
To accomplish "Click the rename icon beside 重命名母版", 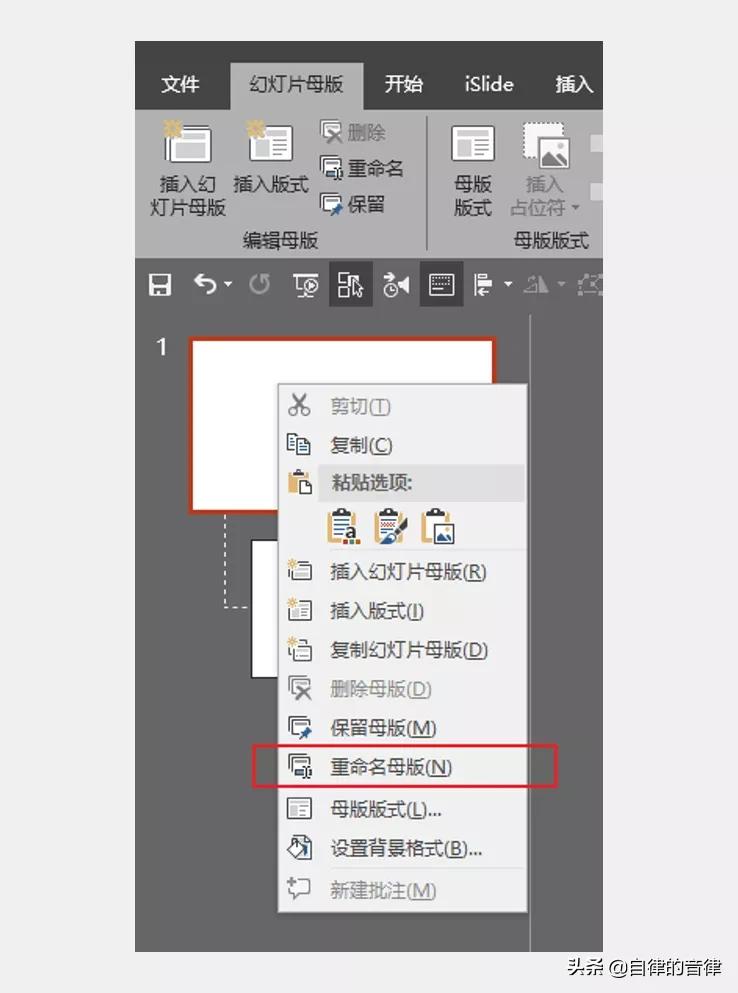I will click(x=299, y=766).
